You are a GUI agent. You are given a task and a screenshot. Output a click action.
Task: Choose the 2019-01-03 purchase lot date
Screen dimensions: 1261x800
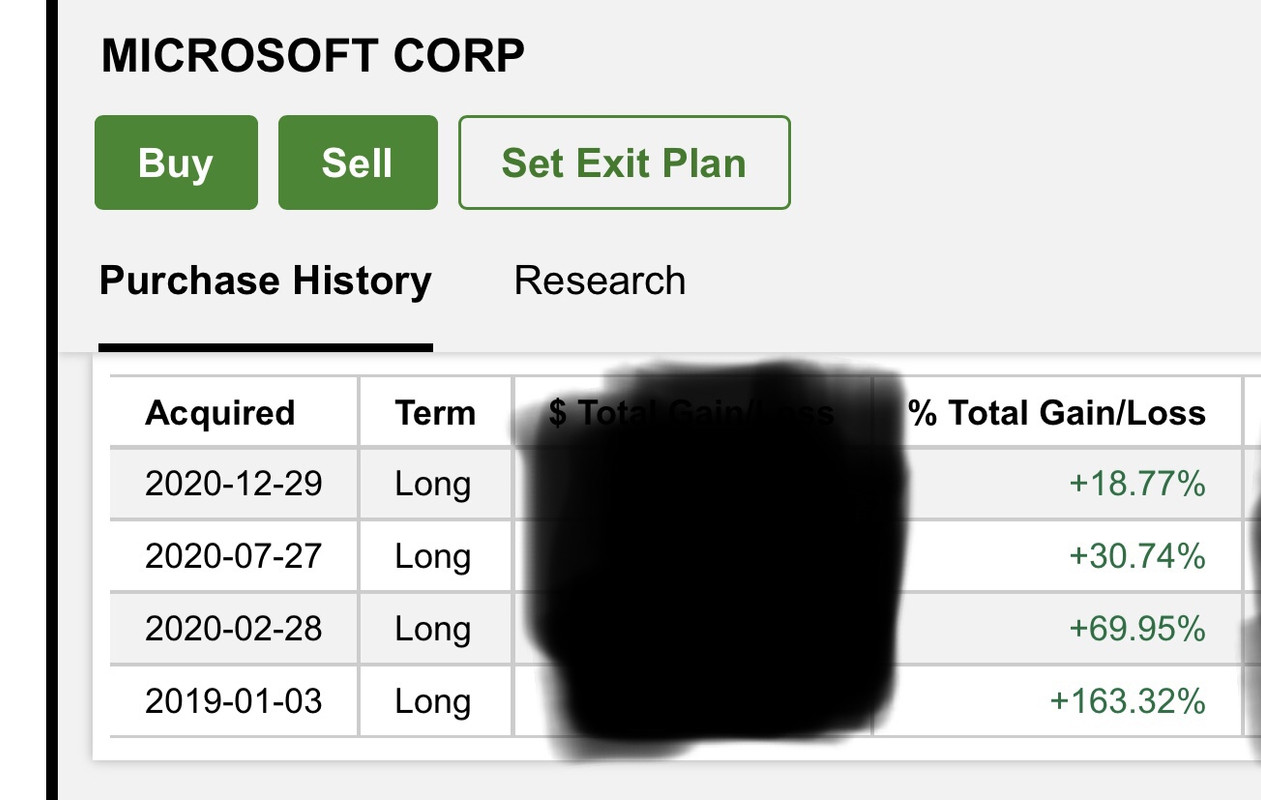[234, 701]
